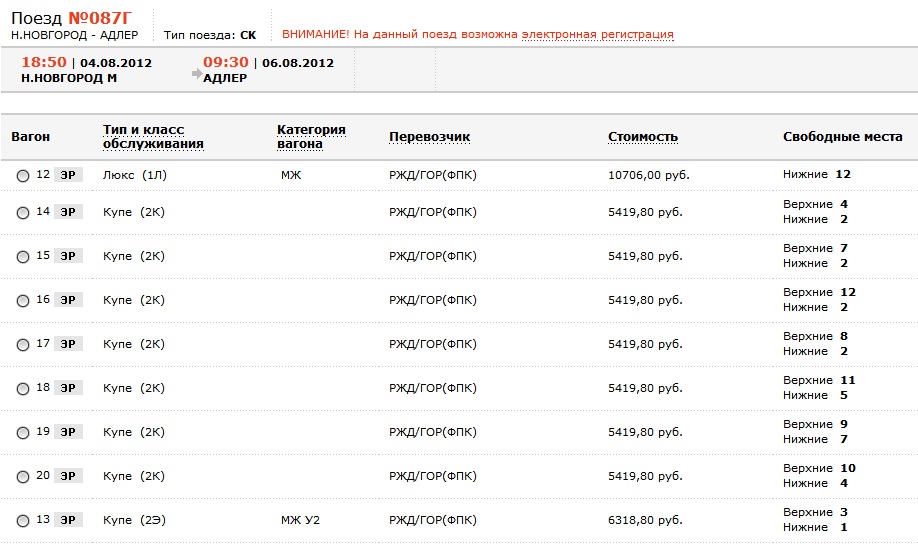Open the 'Тип и класс обслуживания' header hint
The height and width of the screenshot is (558, 918).
tap(153, 137)
